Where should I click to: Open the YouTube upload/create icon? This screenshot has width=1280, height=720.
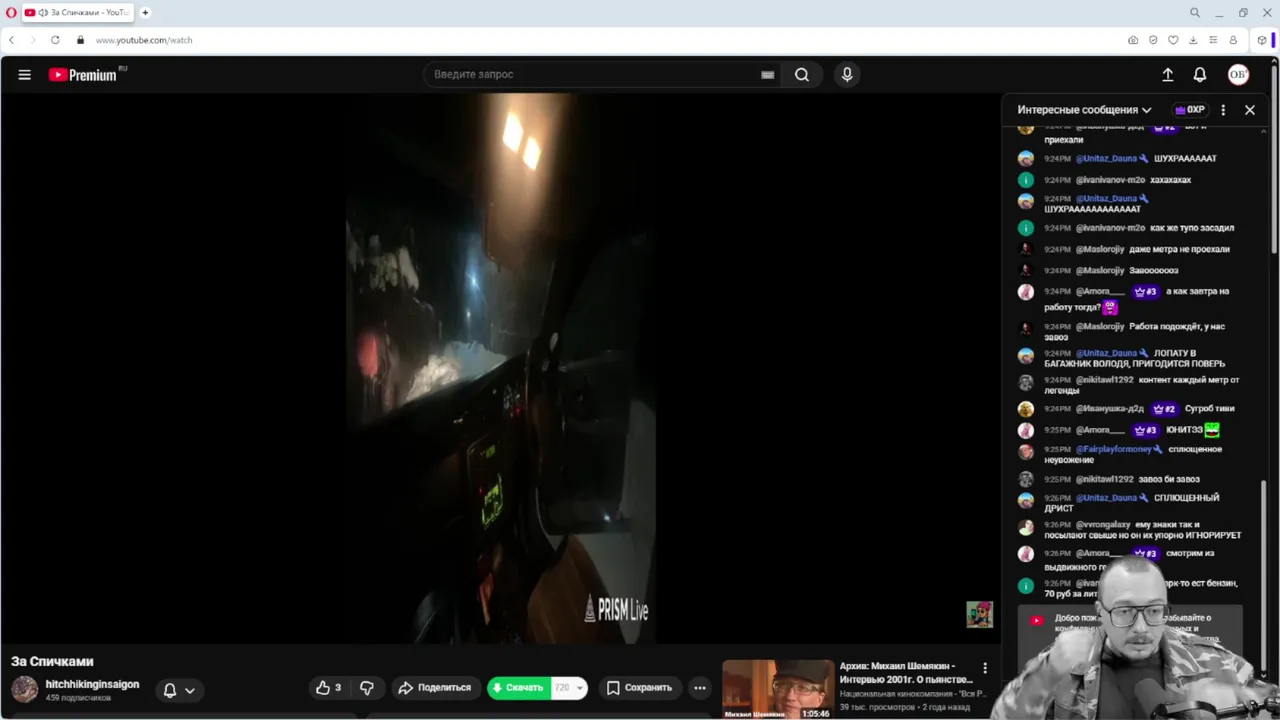coord(1167,74)
